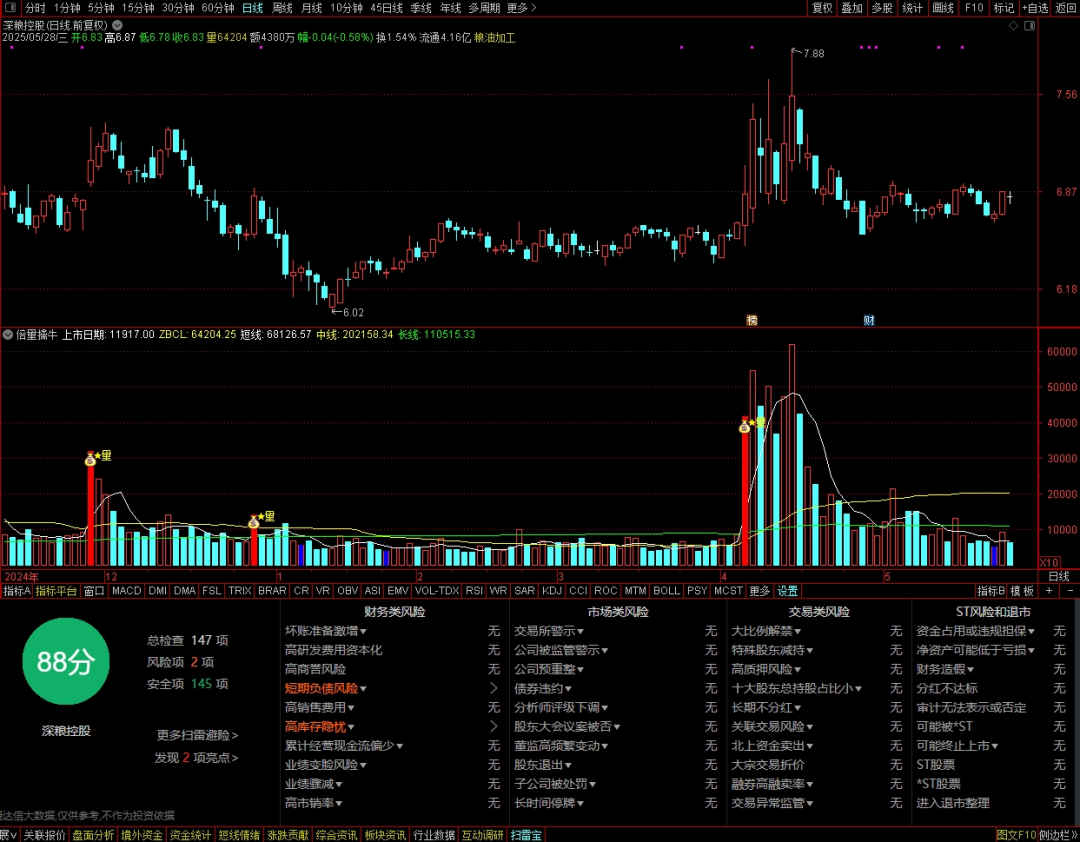The width and height of the screenshot is (1080, 842).
Task: Click the 图文F10 button
Action: [x=1016, y=835]
